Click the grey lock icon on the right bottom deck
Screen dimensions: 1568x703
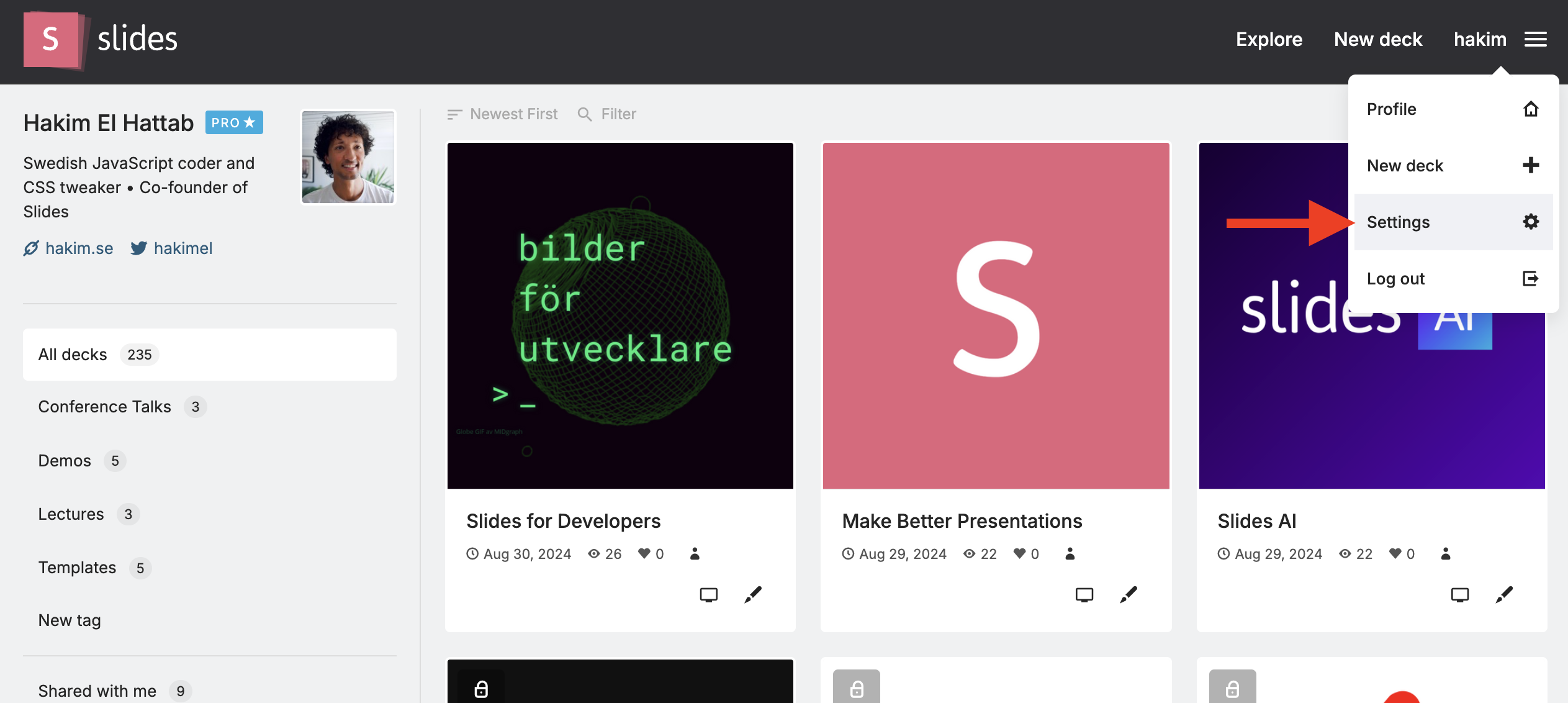coord(1232,688)
